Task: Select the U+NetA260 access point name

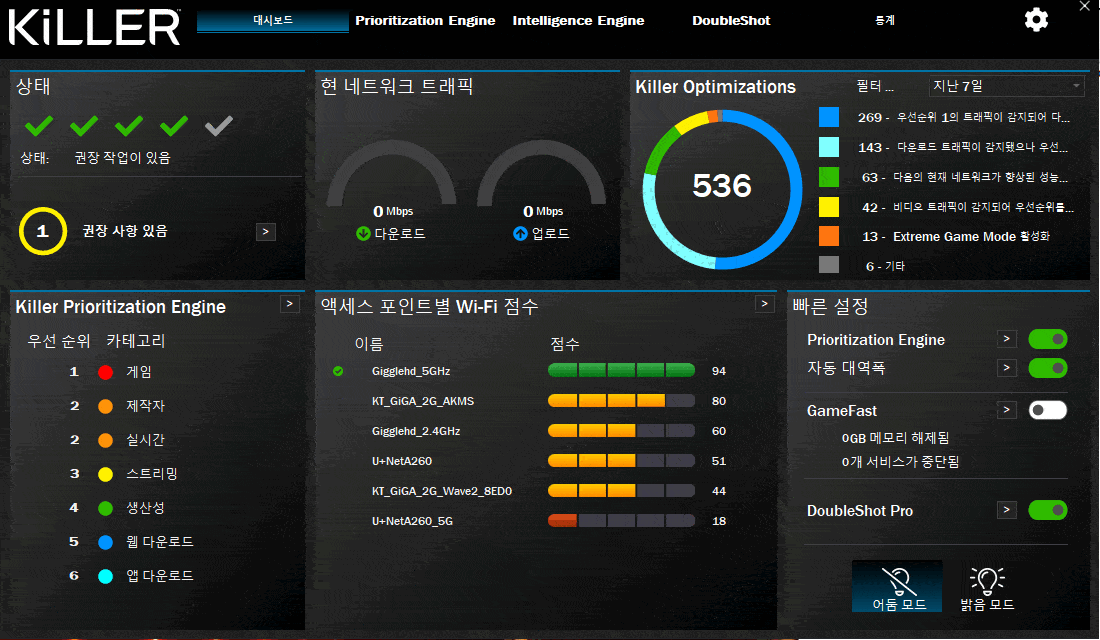Action: click(402, 461)
